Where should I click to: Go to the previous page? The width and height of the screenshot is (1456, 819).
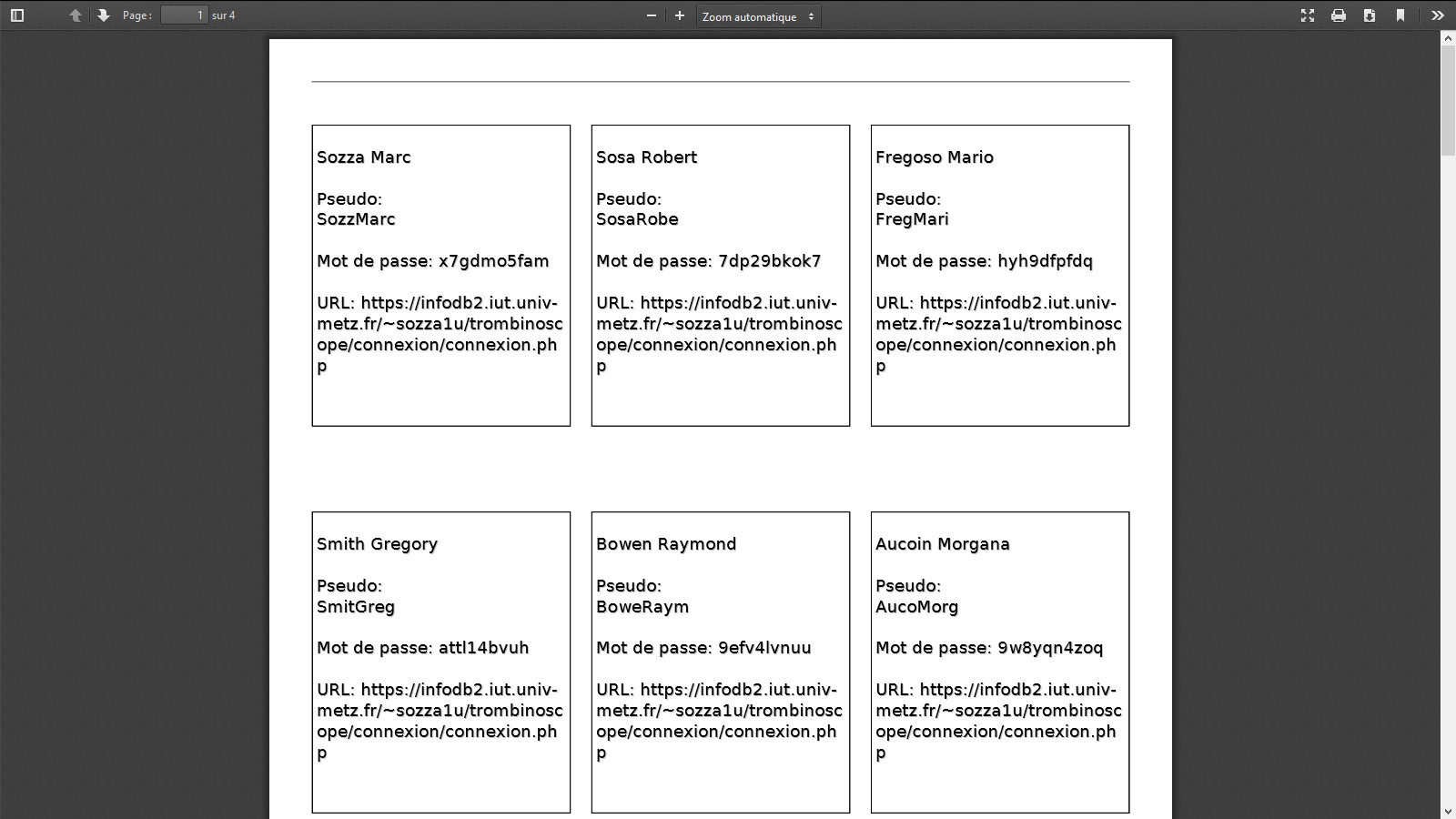(76, 15)
